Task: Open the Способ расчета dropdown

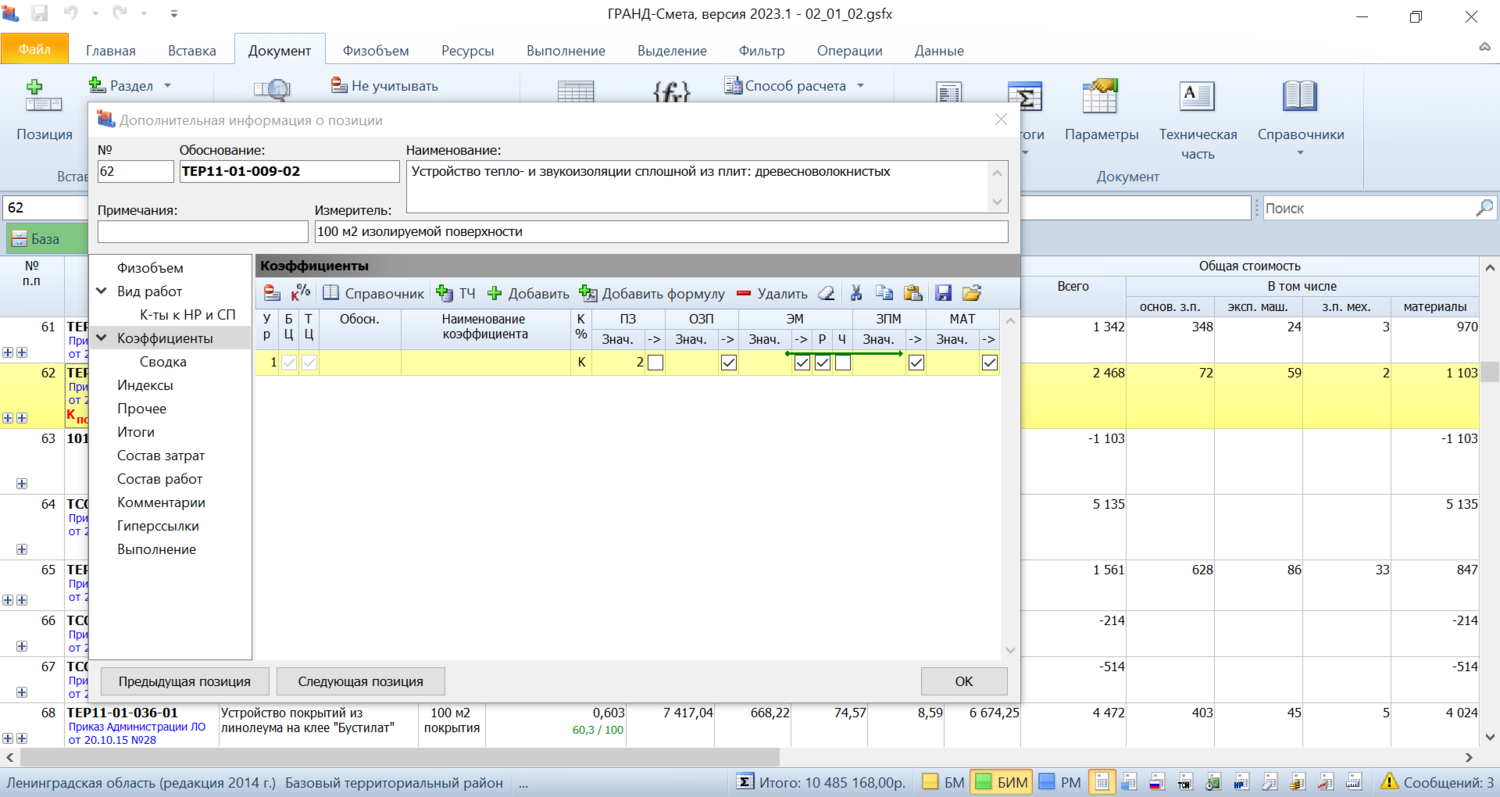Action: [x=795, y=86]
